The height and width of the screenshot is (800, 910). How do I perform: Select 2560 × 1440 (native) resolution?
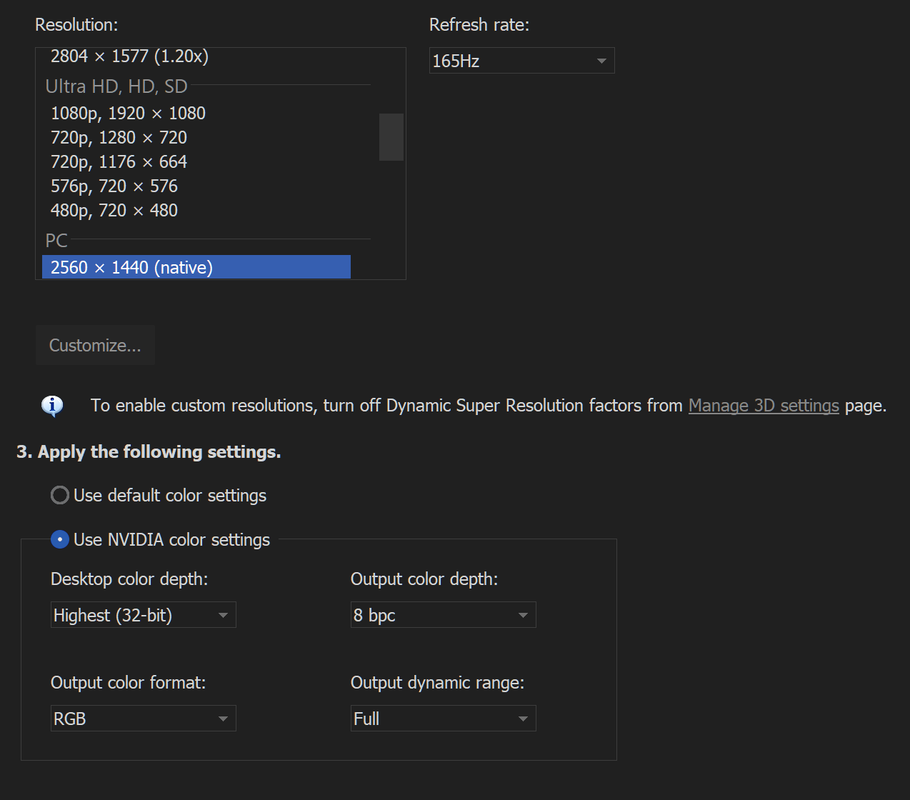196,267
